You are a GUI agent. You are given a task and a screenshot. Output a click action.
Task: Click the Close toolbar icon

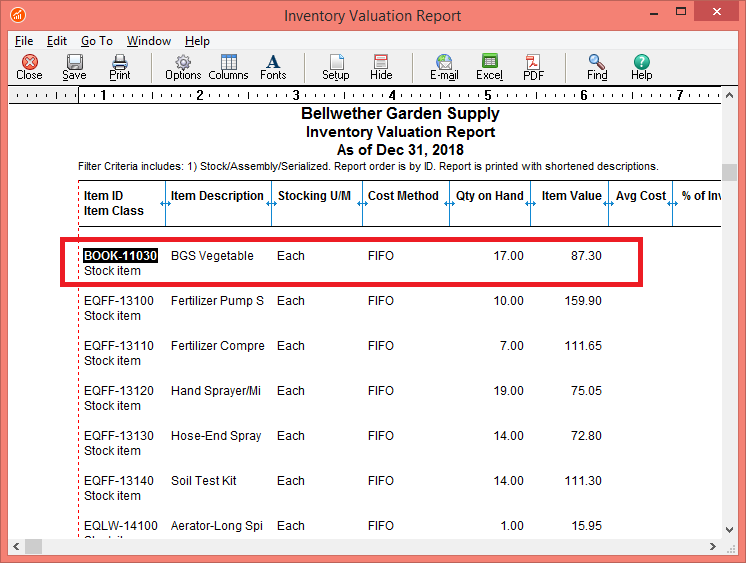pos(29,67)
